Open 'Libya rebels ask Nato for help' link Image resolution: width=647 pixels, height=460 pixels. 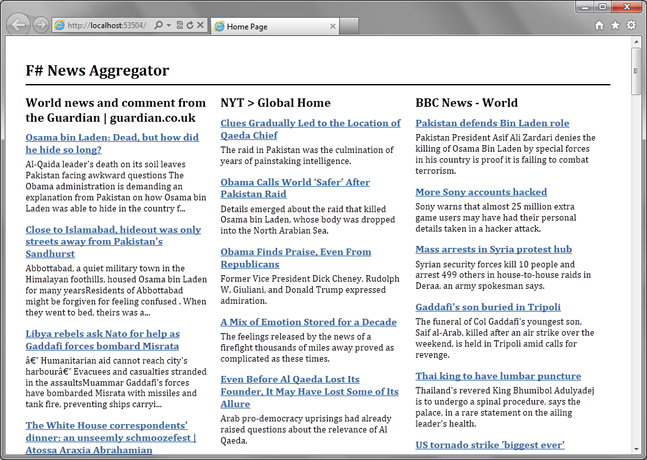tap(103, 340)
